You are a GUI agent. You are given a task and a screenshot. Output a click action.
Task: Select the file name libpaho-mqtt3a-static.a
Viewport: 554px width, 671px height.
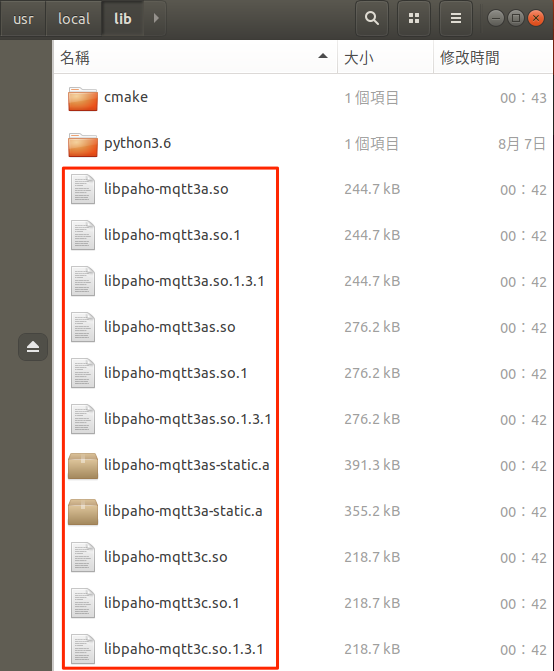tap(184, 511)
